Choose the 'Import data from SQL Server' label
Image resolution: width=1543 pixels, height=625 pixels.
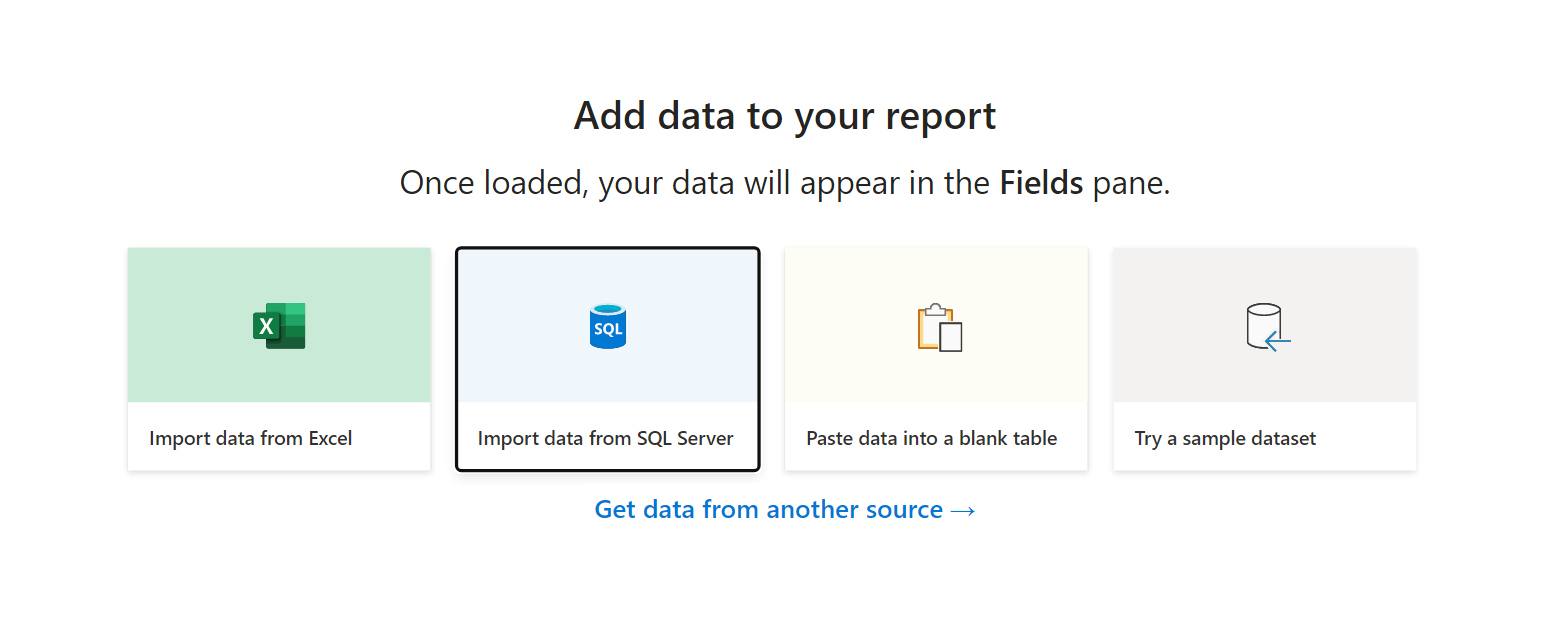click(605, 438)
